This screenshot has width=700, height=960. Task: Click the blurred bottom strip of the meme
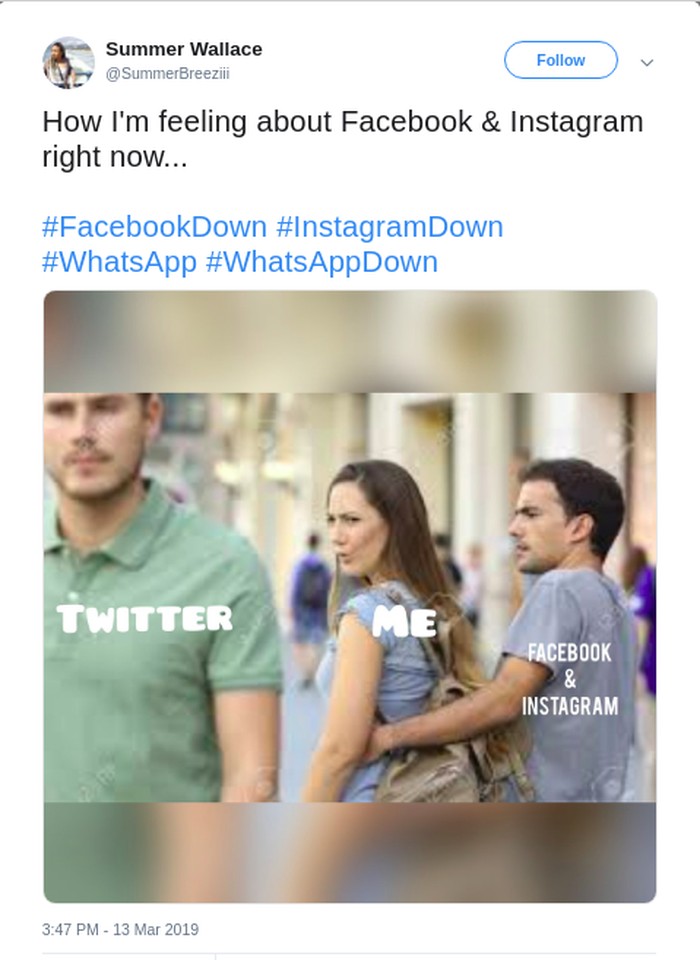(350, 852)
